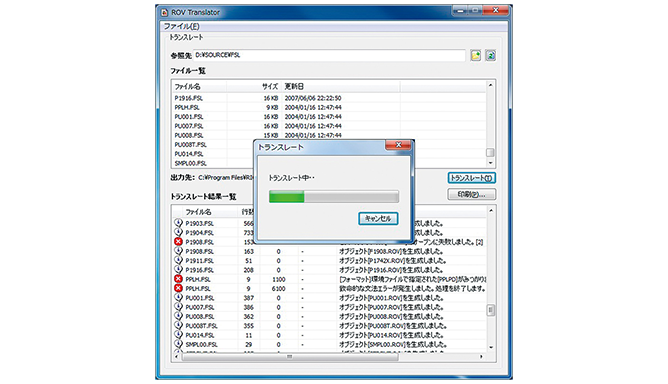Click the ROV Translator title bar app icon
The height and width of the screenshot is (384, 668).
pyautogui.click(x=164, y=12)
